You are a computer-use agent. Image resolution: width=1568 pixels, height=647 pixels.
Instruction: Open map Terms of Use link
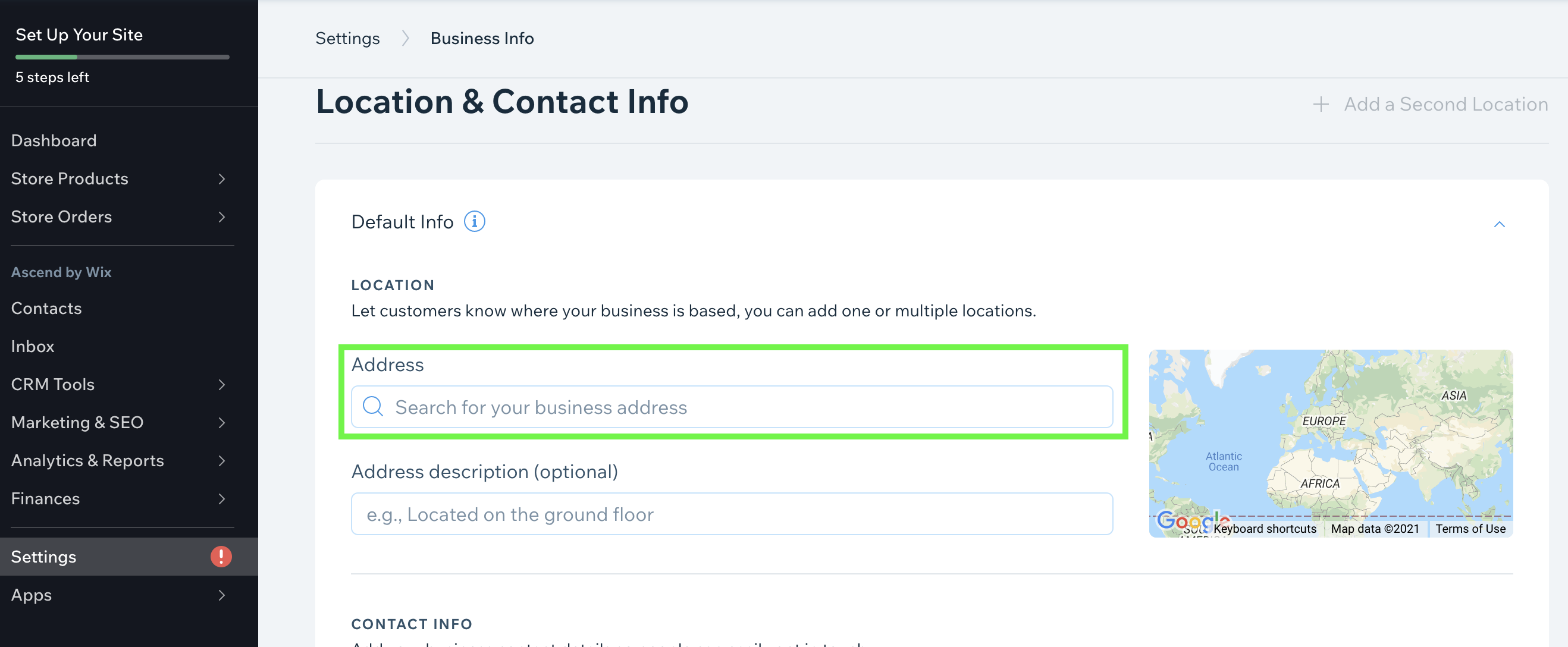(x=1470, y=529)
